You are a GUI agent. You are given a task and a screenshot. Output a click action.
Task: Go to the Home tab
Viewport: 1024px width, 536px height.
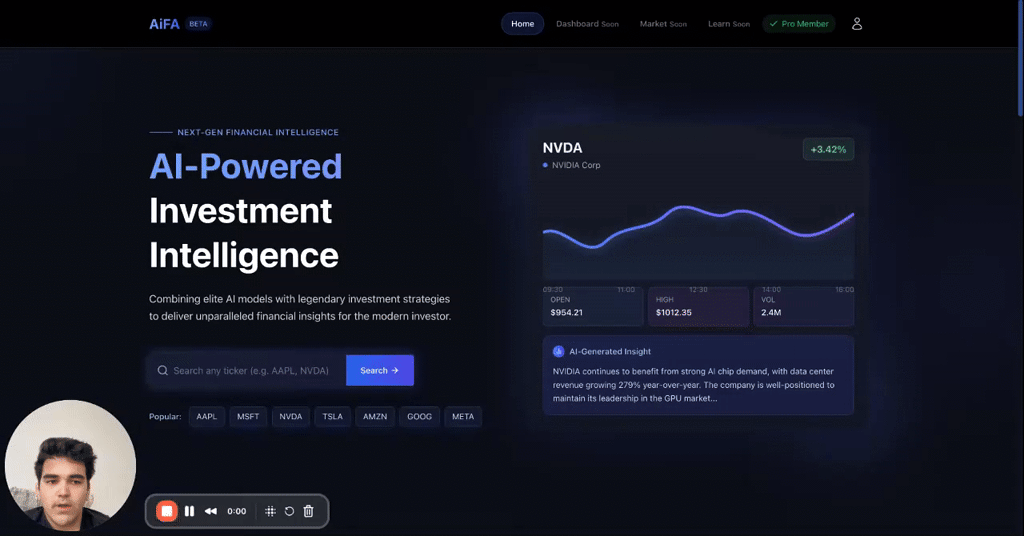(522, 24)
